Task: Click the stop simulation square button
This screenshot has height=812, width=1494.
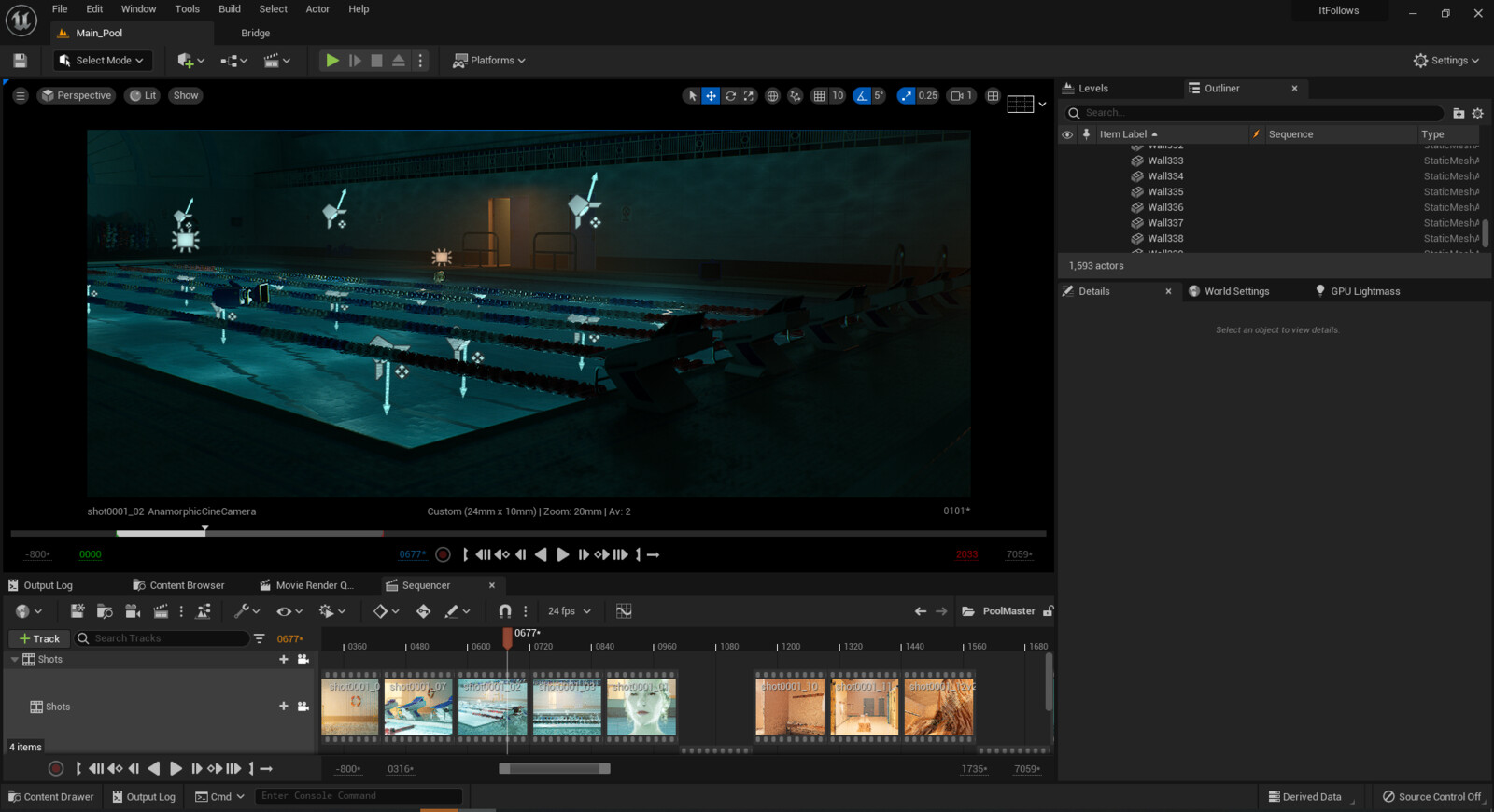Action: [376, 61]
